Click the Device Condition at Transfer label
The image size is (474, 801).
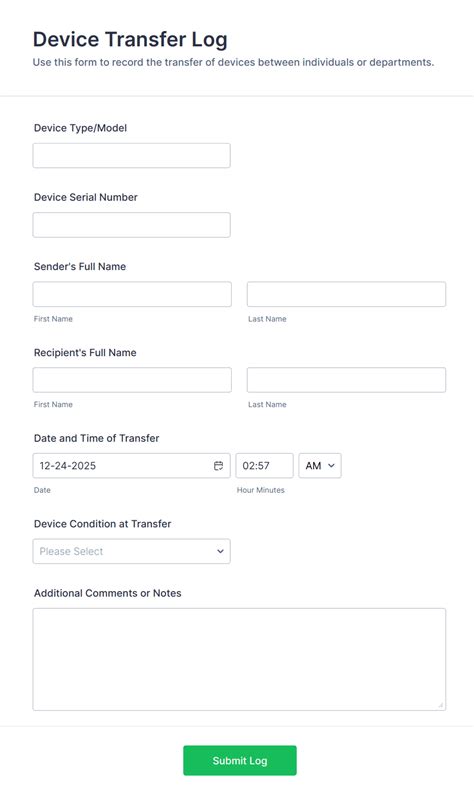coord(102,524)
